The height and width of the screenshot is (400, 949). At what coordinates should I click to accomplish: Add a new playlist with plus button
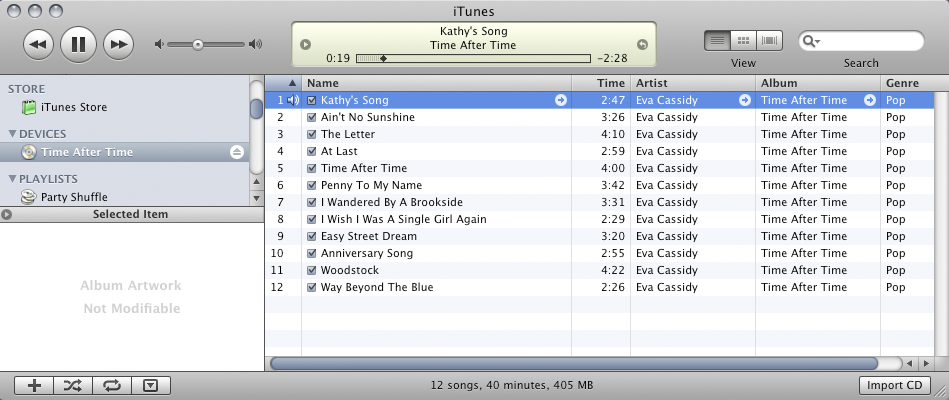(34, 385)
